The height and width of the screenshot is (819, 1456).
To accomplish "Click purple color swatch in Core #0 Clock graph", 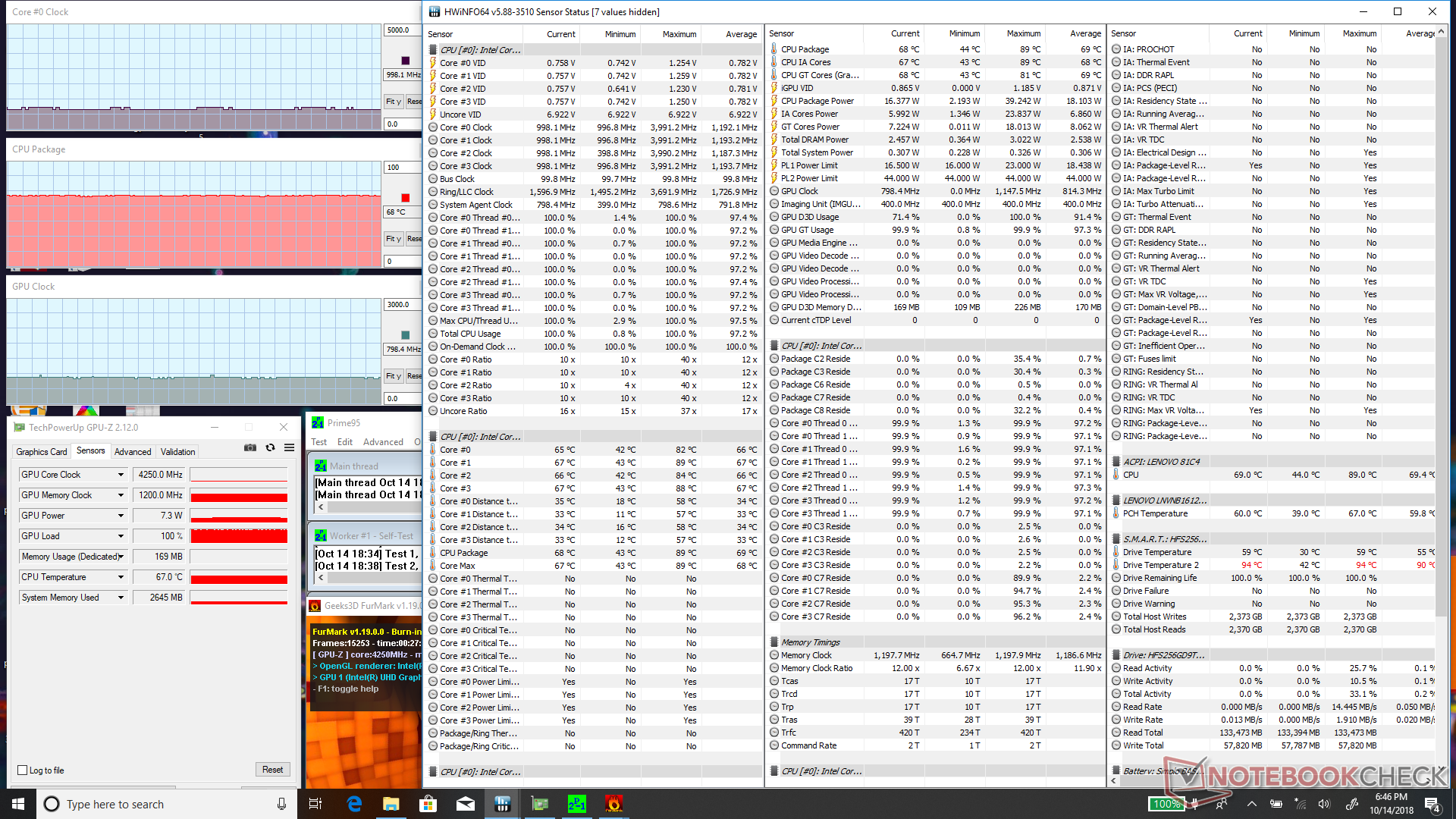I will coord(405,61).
